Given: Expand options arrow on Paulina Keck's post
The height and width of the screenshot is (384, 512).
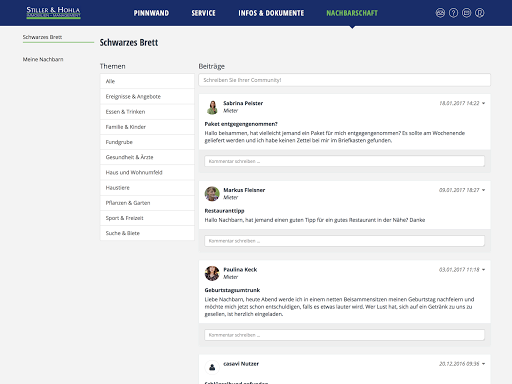Looking at the screenshot, I should click(484, 269).
